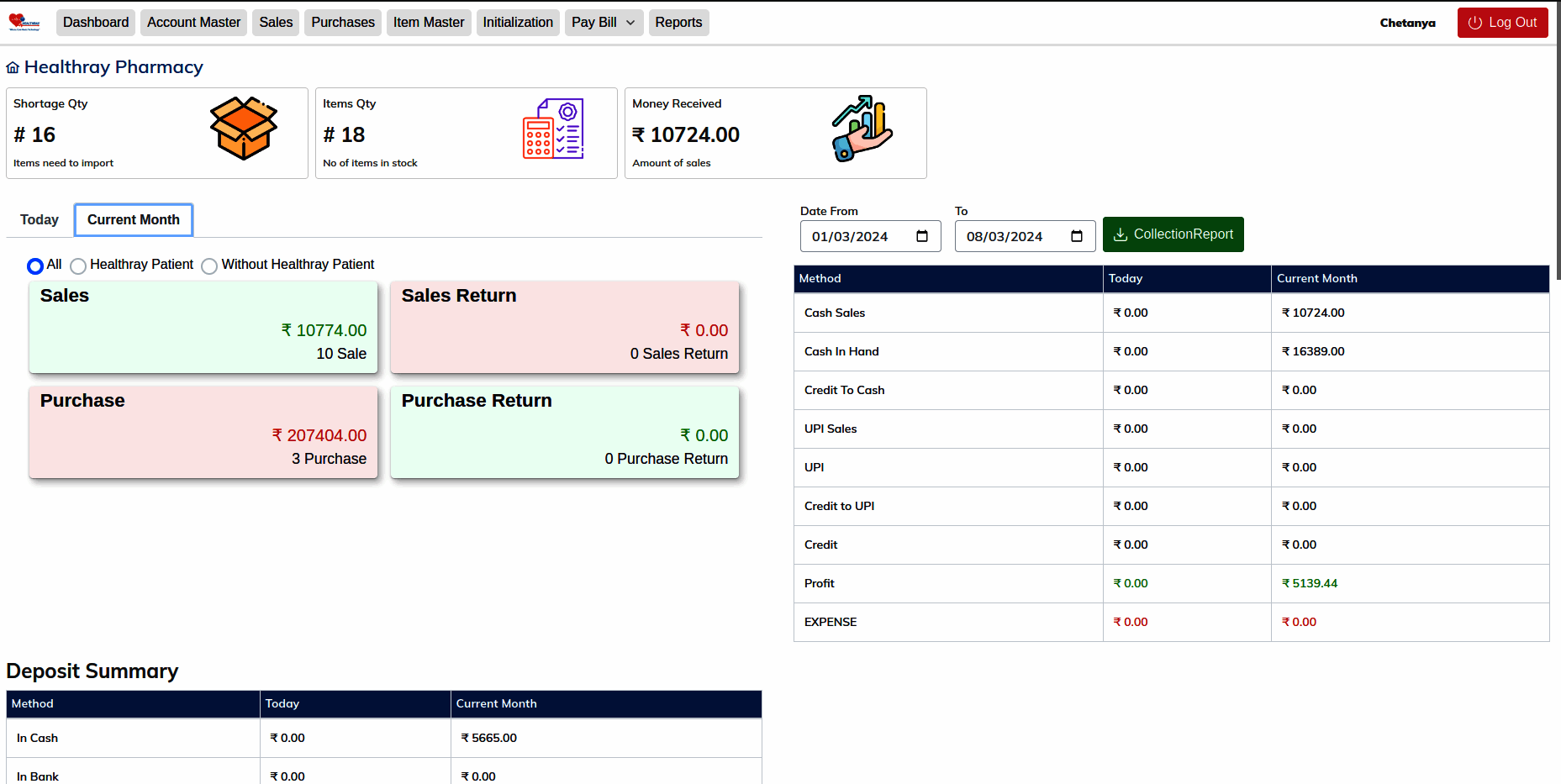
Task: Open the Reports menu
Action: (678, 23)
